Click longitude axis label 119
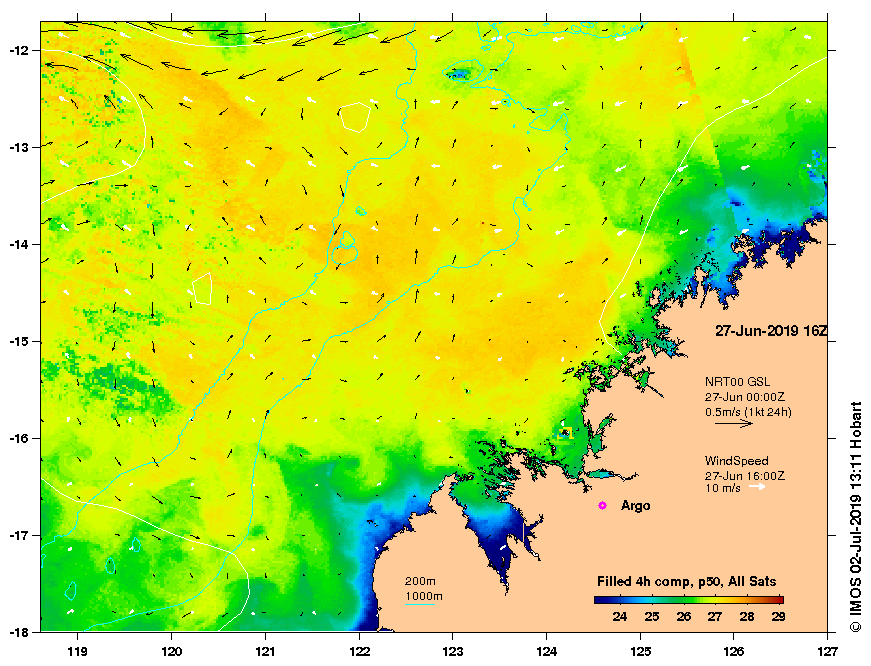 click(x=77, y=652)
